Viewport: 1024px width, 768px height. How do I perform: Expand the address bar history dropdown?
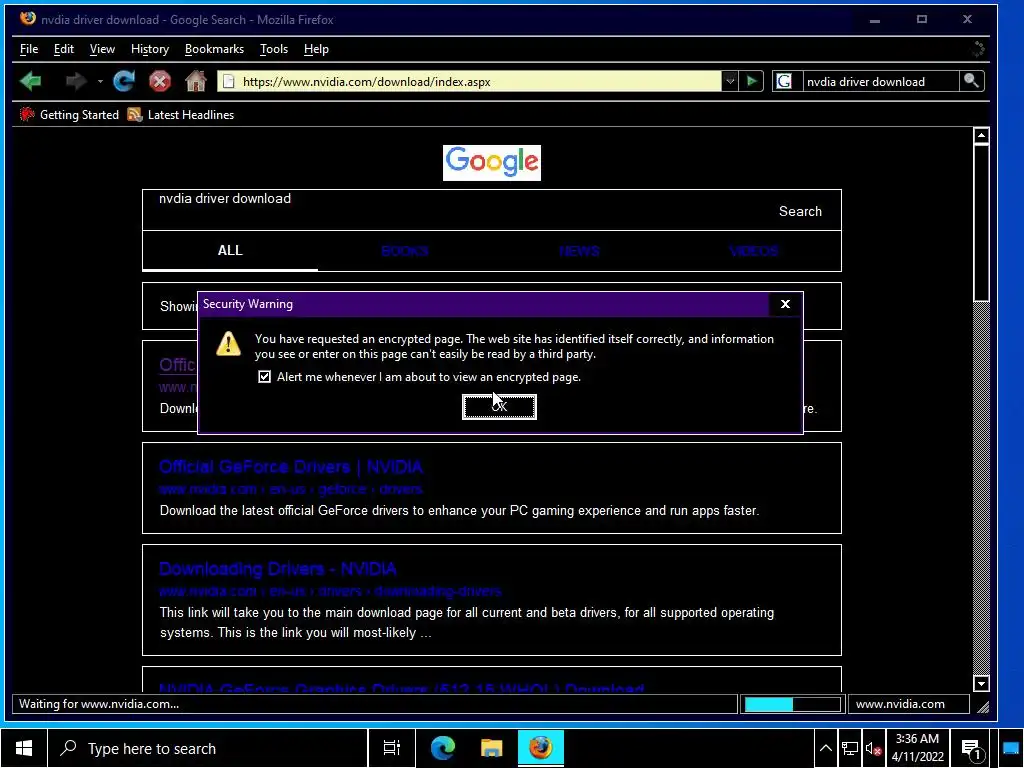coord(729,82)
